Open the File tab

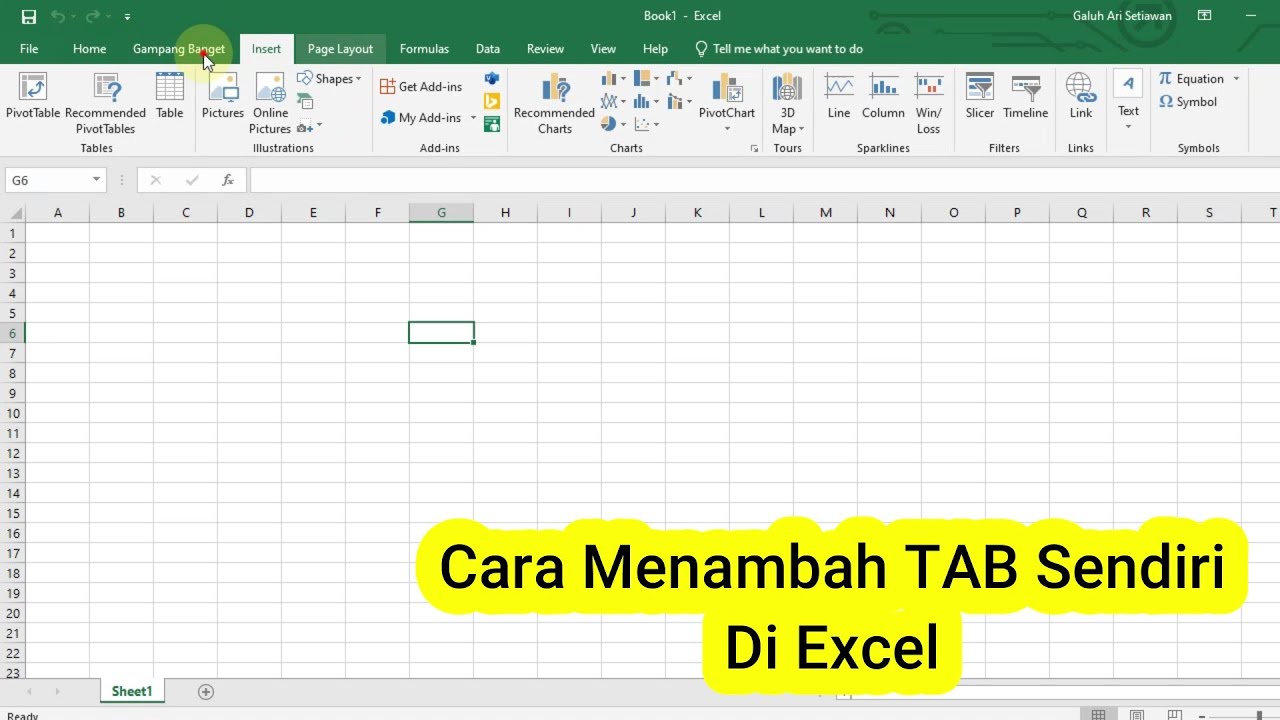29,49
